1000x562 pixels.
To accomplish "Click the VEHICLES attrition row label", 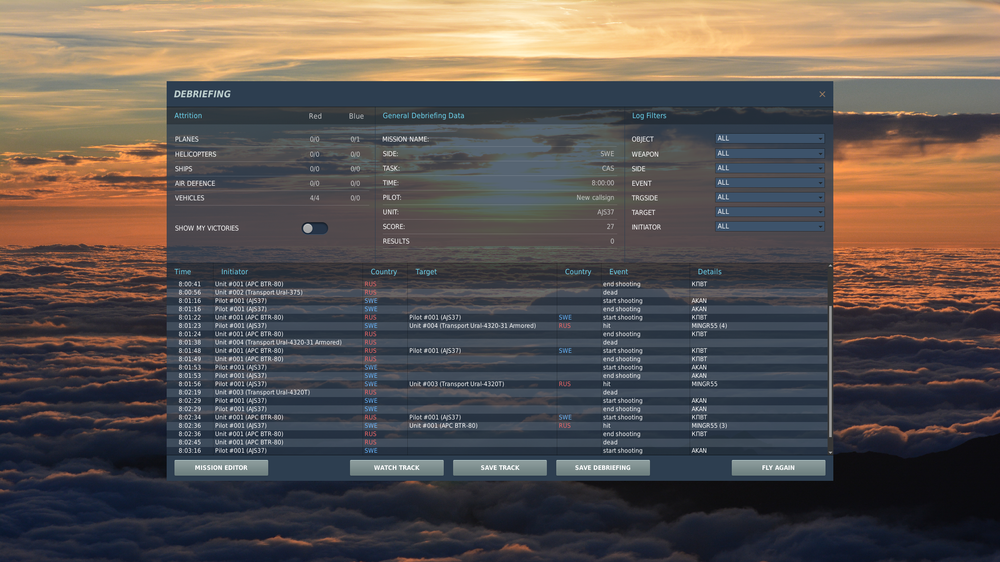I will click(x=189, y=198).
